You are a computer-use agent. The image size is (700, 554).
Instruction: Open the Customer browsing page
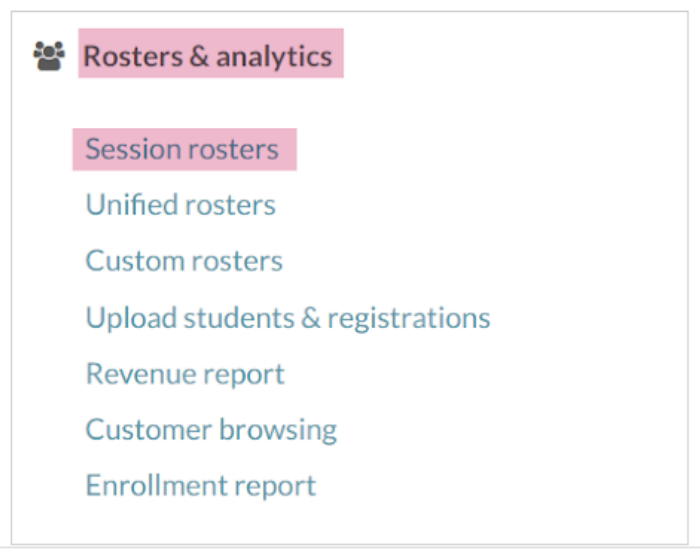tap(211, 430)
